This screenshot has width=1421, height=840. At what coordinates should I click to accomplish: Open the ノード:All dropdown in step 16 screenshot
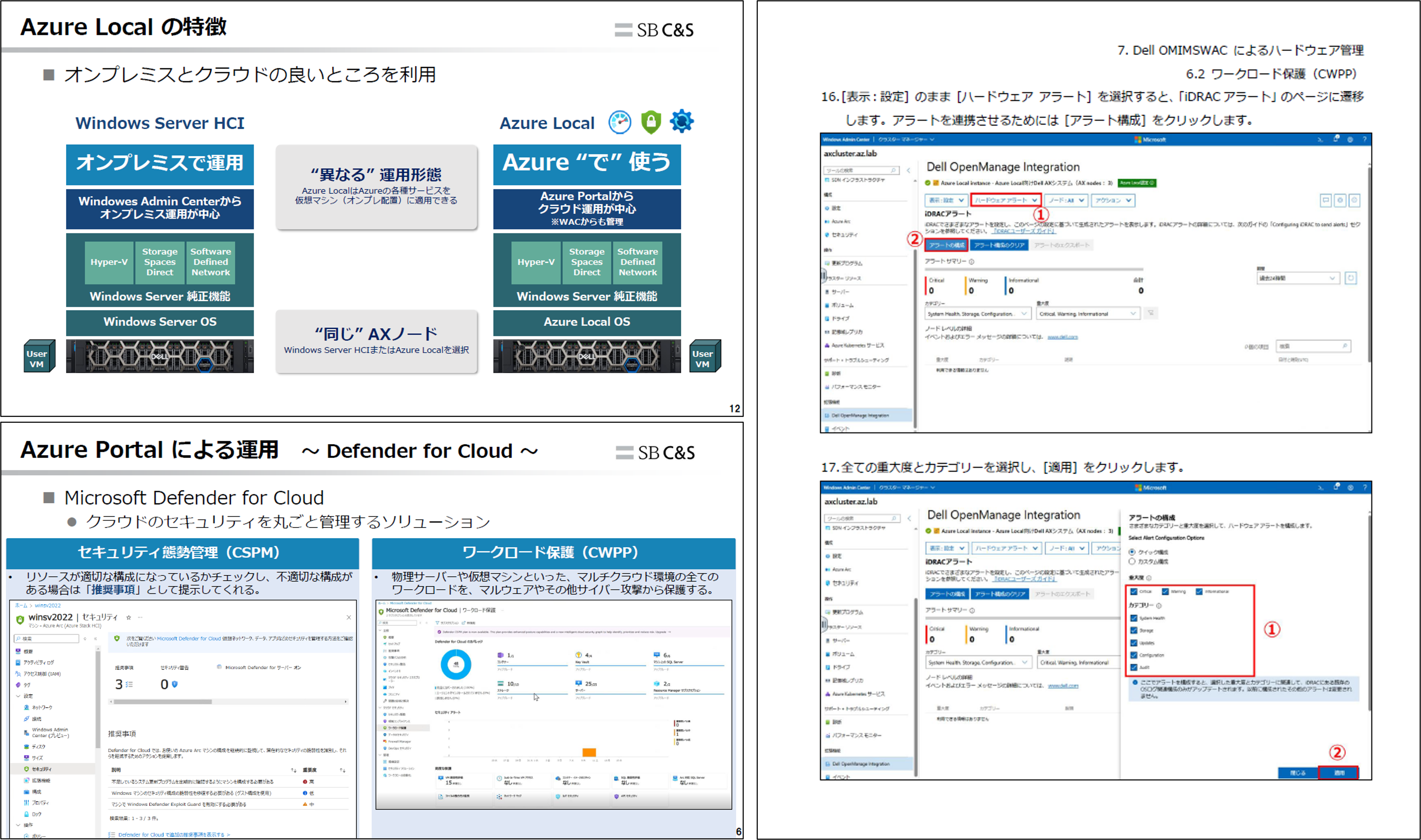[1066, 200]
